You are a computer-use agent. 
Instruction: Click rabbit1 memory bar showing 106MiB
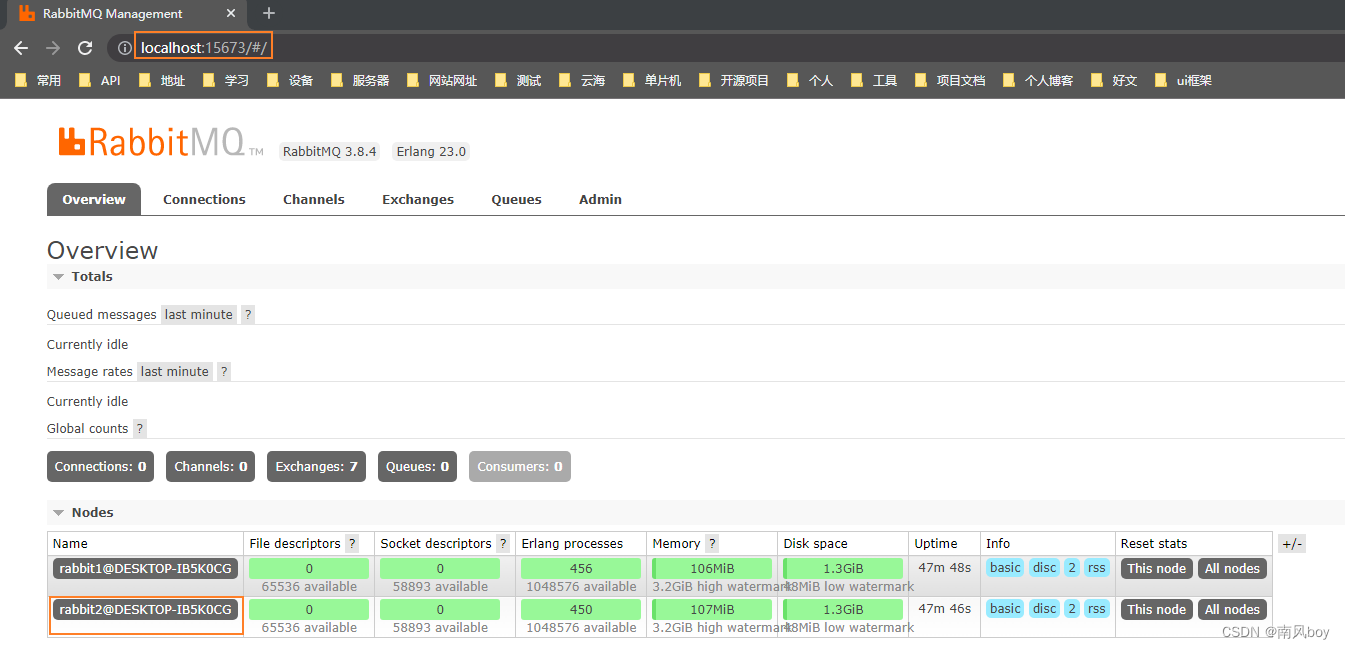712,568
